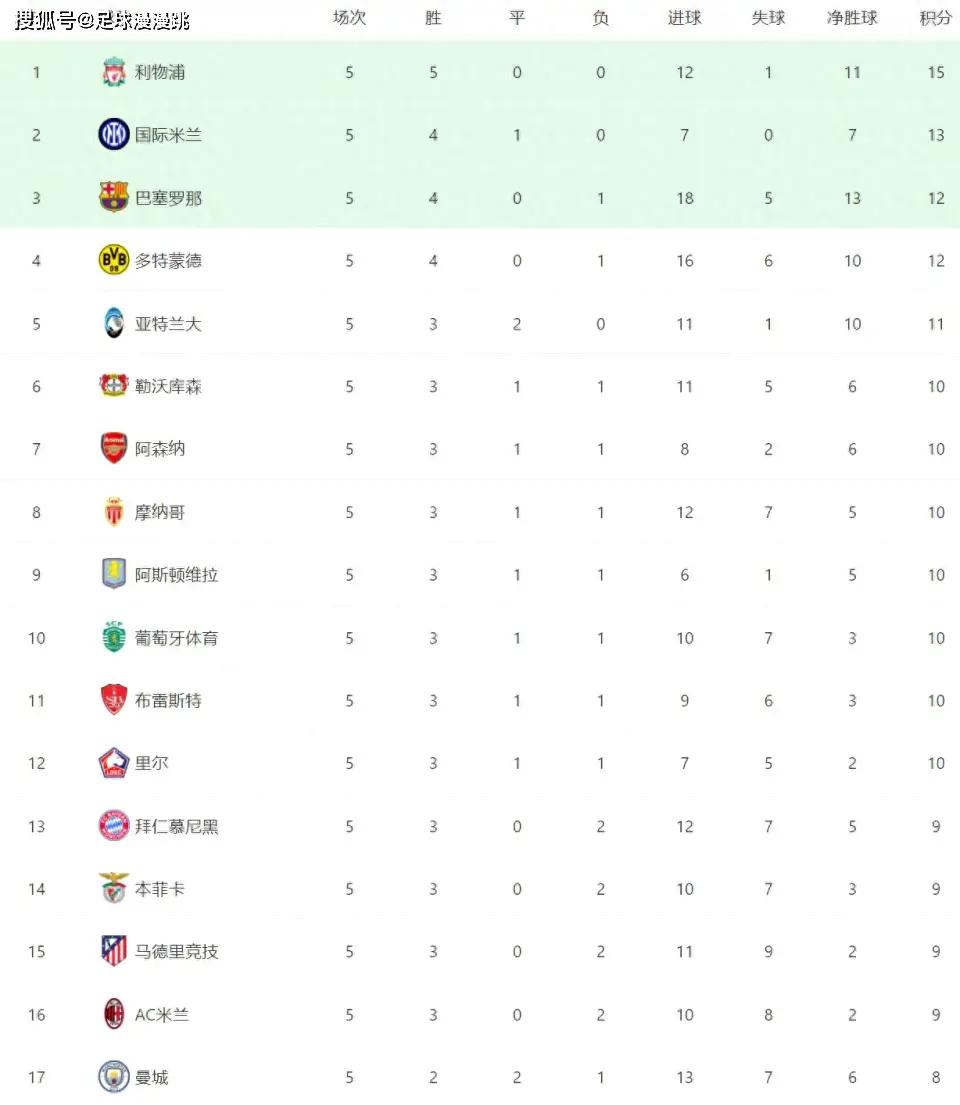Click the Bayern Munich logo
The width and height of the screenshot is (960, 1105).
click(x=113, y=826)
